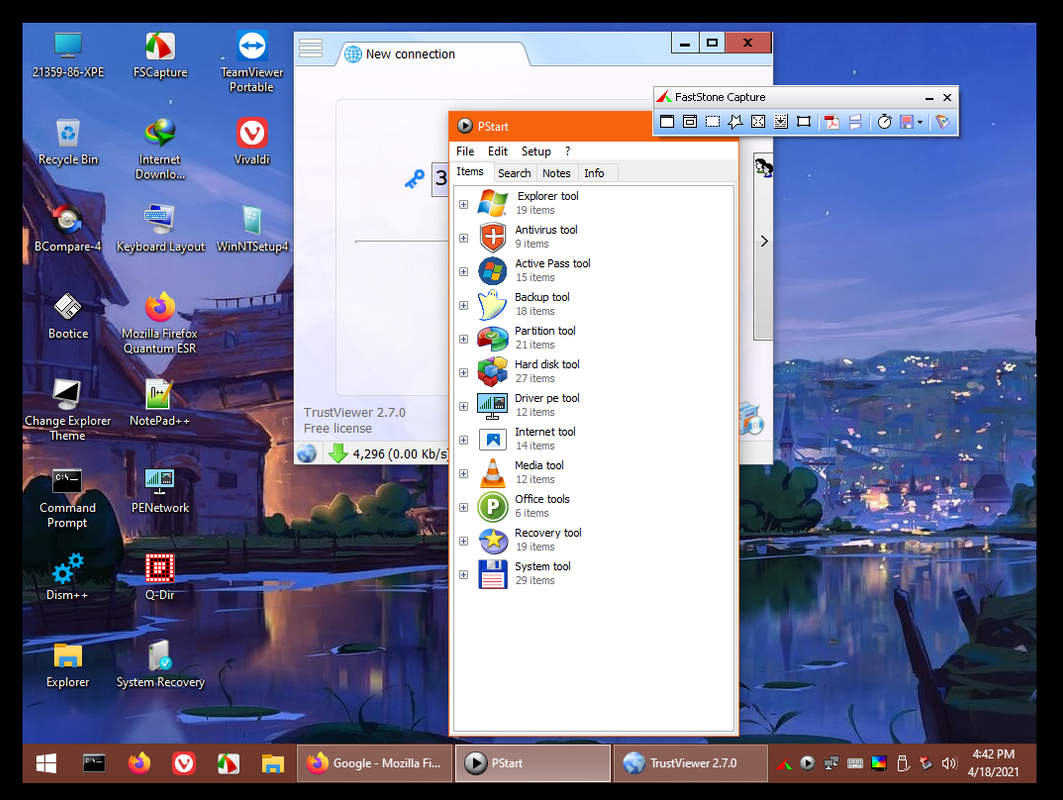
Task: Click 'Partition tool' label
Action: (x=545, y=331)
